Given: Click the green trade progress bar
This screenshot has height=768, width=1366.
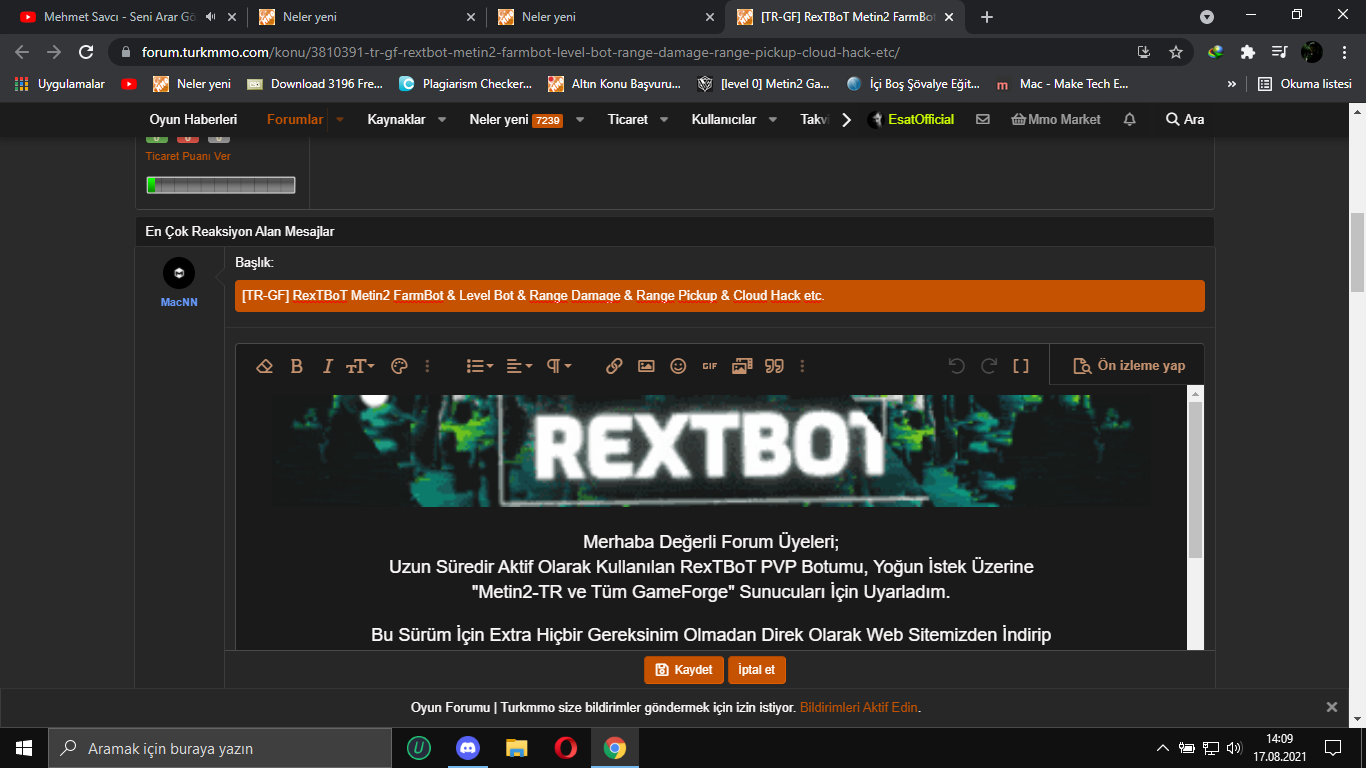Looking at the screenshot, I should (221, 185).
